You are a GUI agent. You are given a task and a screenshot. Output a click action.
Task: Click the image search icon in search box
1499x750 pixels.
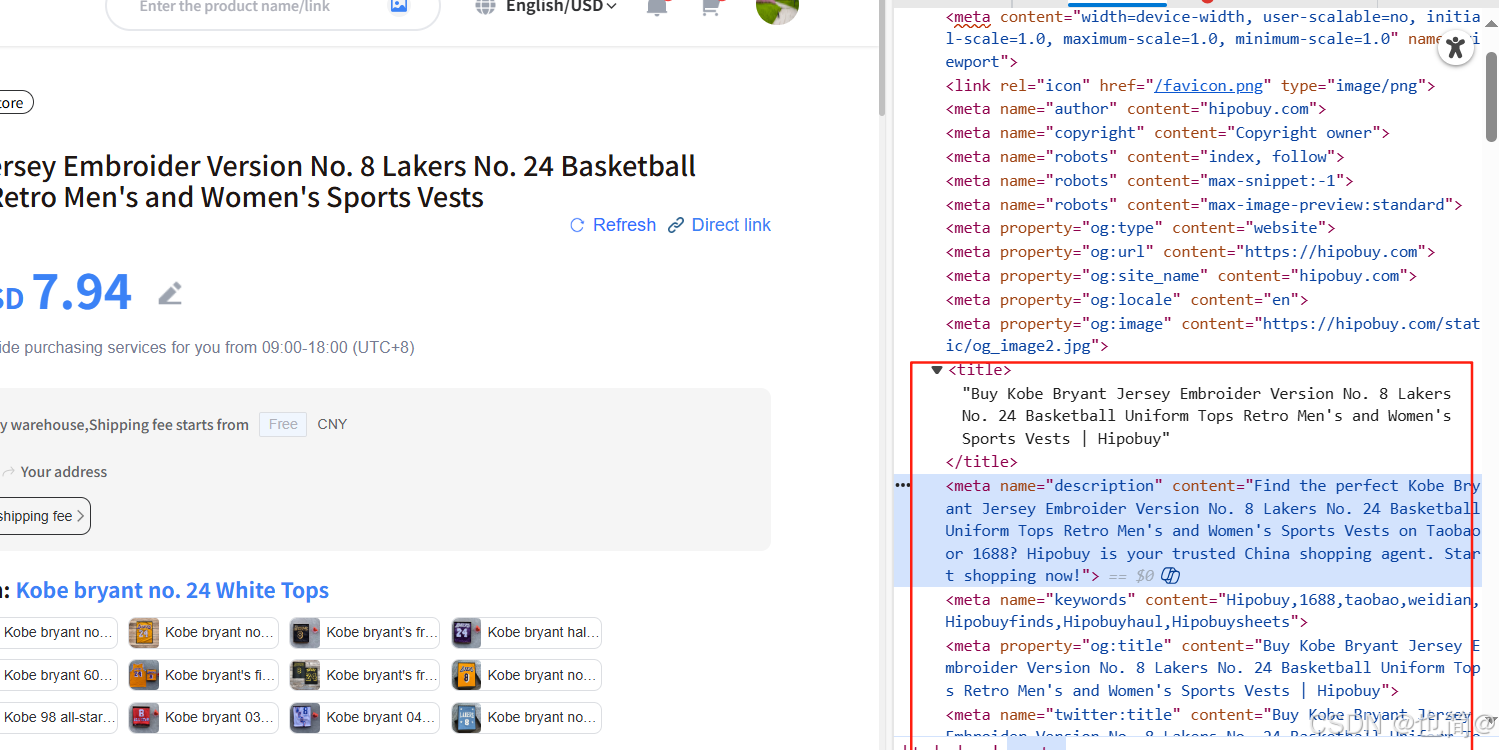point(399,6)
